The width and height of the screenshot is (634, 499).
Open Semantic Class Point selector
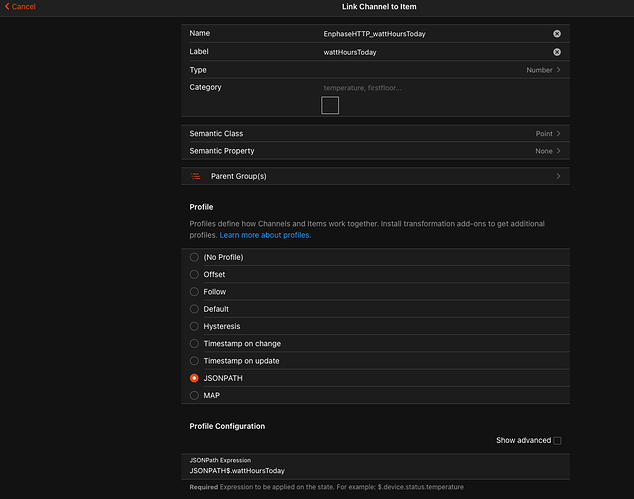click(x=375, y=133)
